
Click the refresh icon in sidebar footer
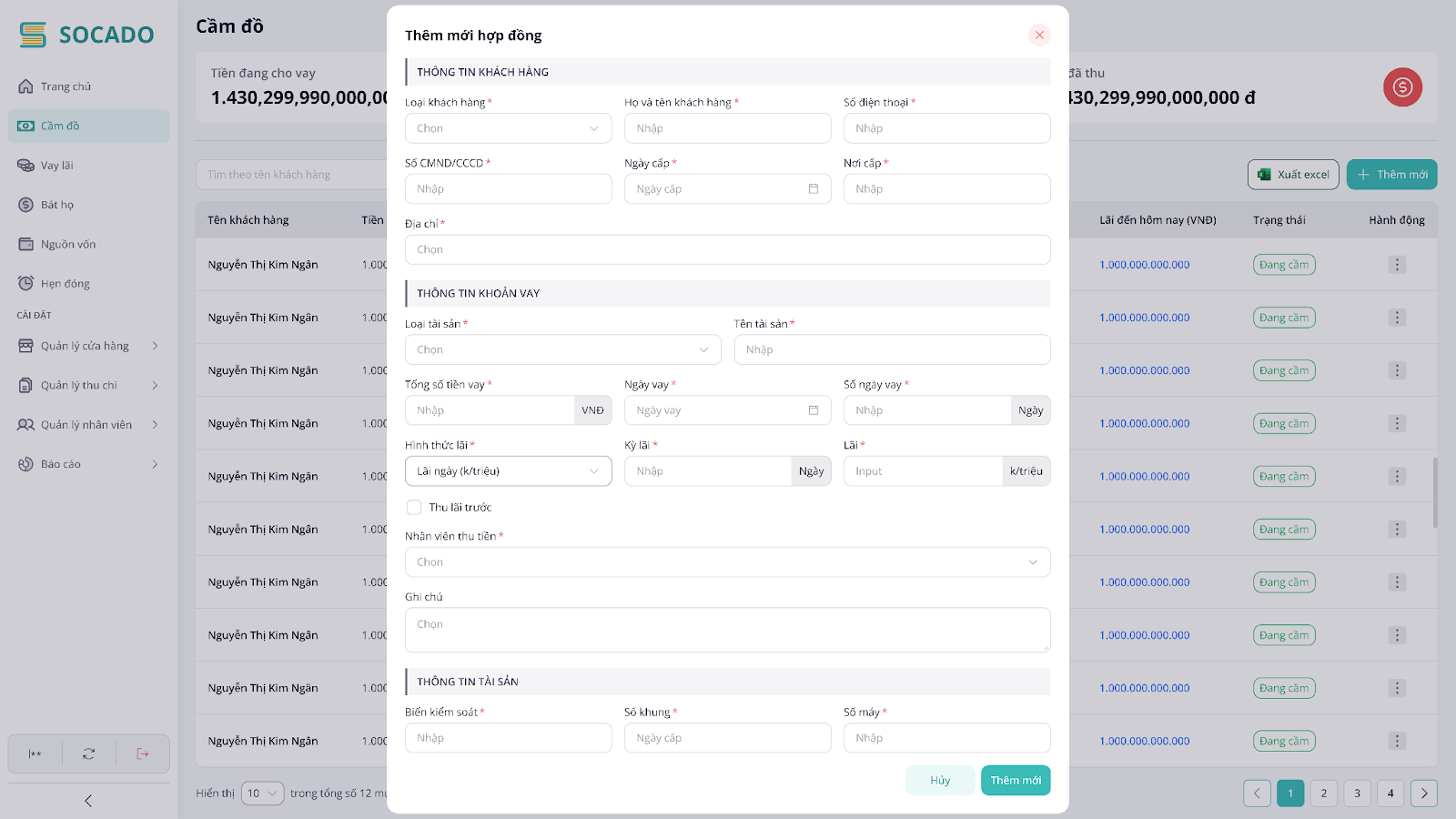pos(88,753)
